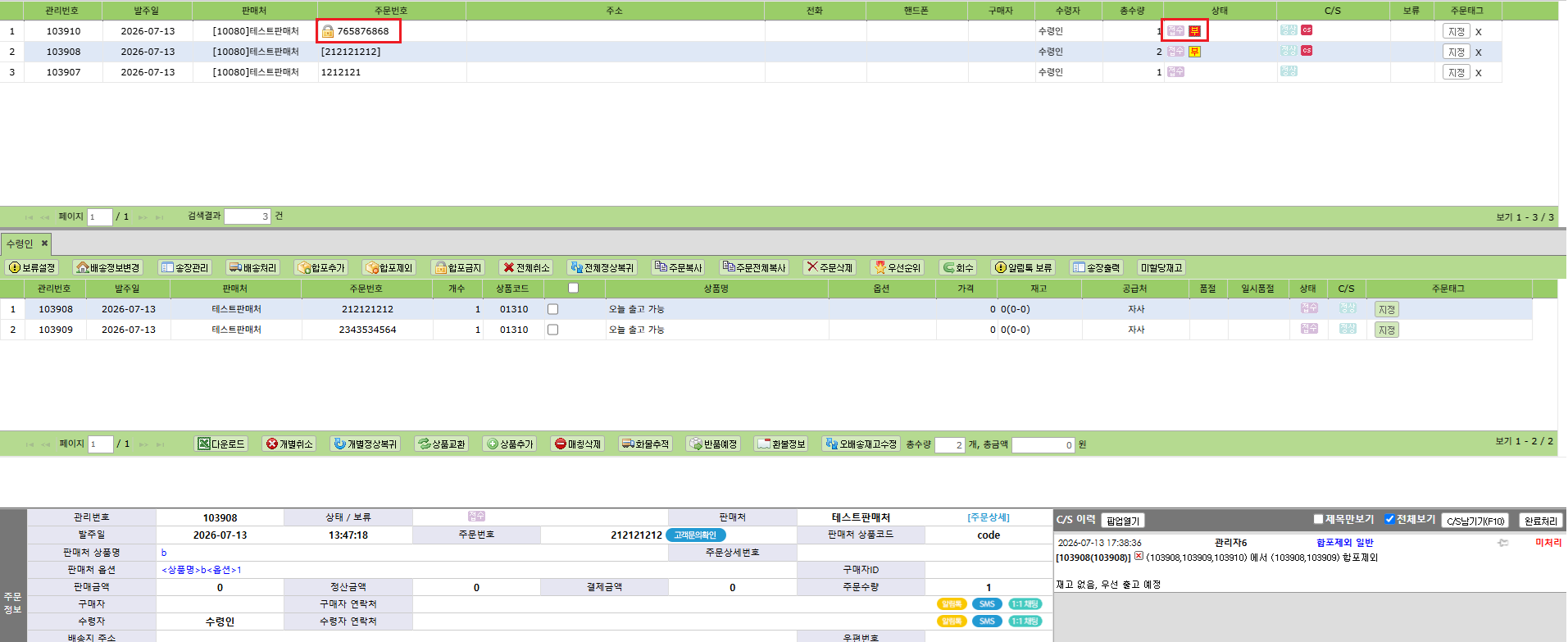This screenshot has height=642, width=1568.
Task: Click 전체정상복귀 restore all button
Action: pyautogui.click(x=602, y=267)
